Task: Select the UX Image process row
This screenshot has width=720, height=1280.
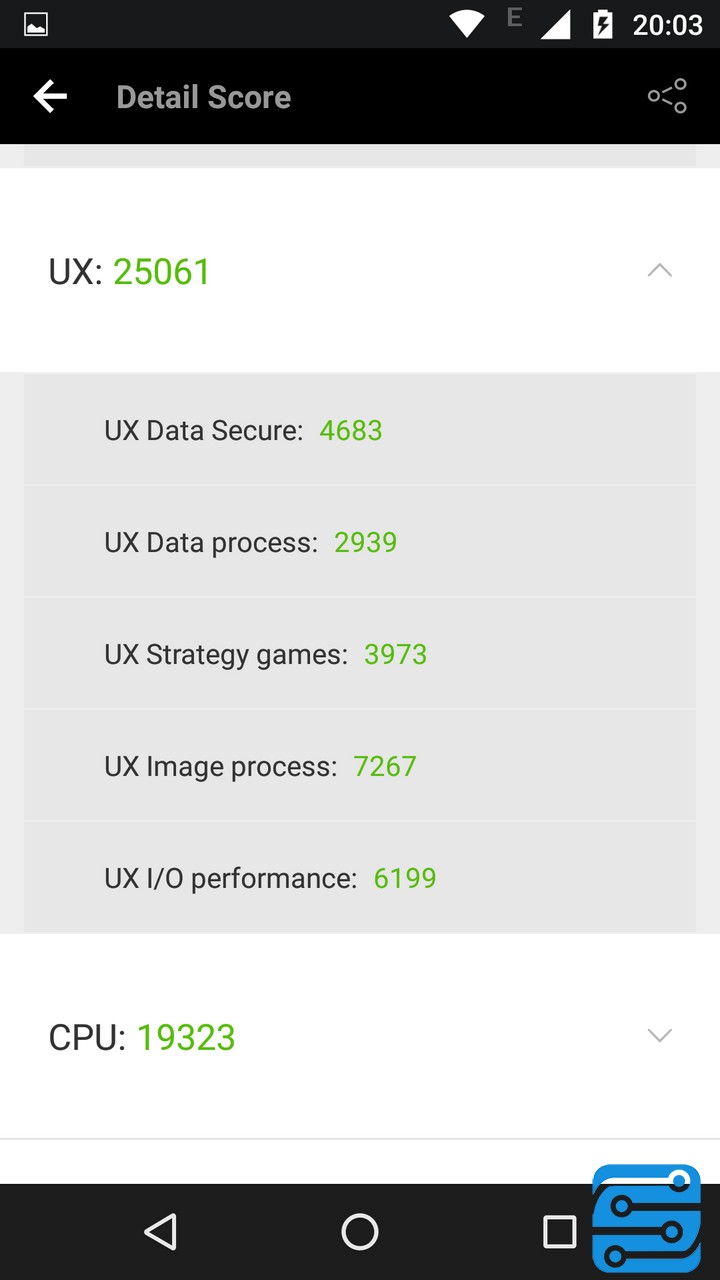Action: (360, 766)
